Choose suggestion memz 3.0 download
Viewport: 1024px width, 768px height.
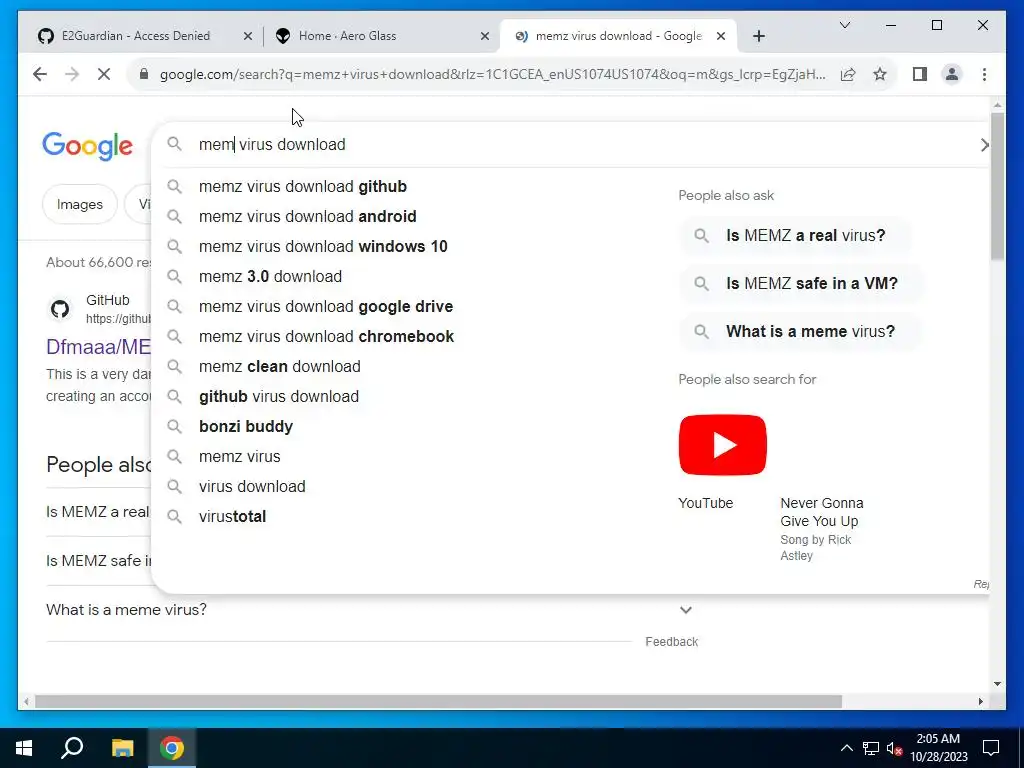pyautogui.click(x=270, y=277)
